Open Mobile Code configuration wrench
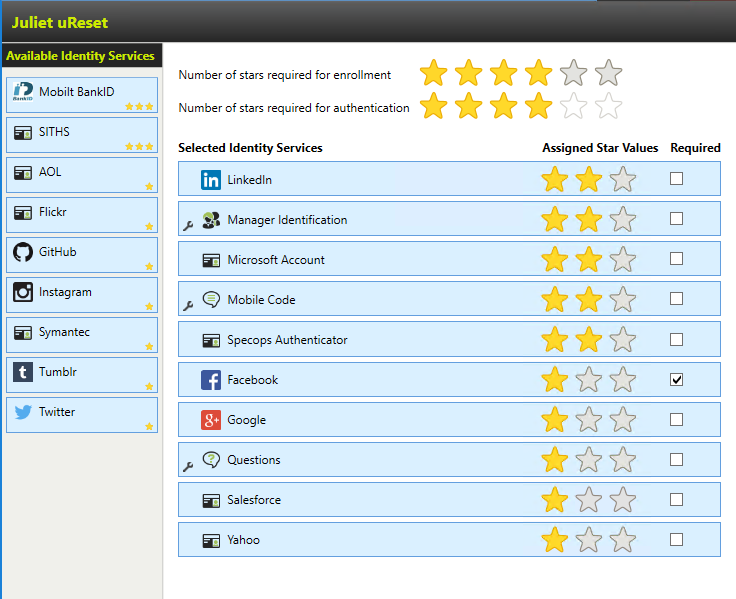 click(x=187, y=306)
